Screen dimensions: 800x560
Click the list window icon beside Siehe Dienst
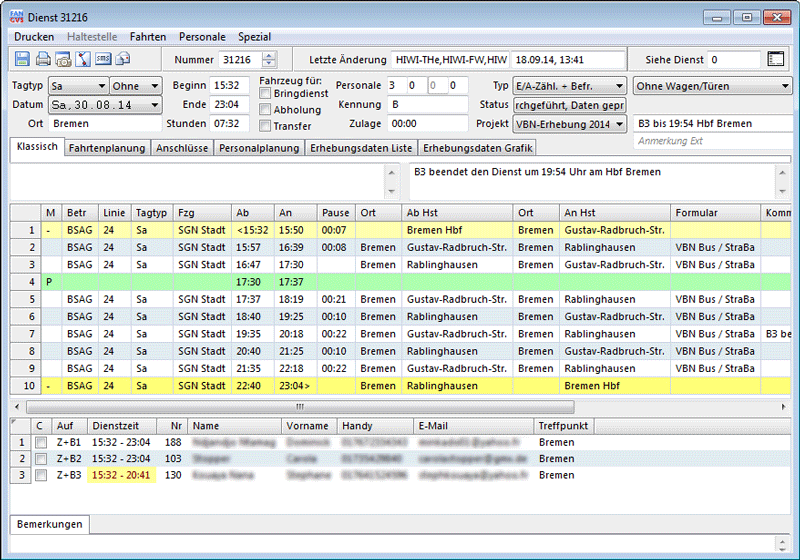(776, 59)
